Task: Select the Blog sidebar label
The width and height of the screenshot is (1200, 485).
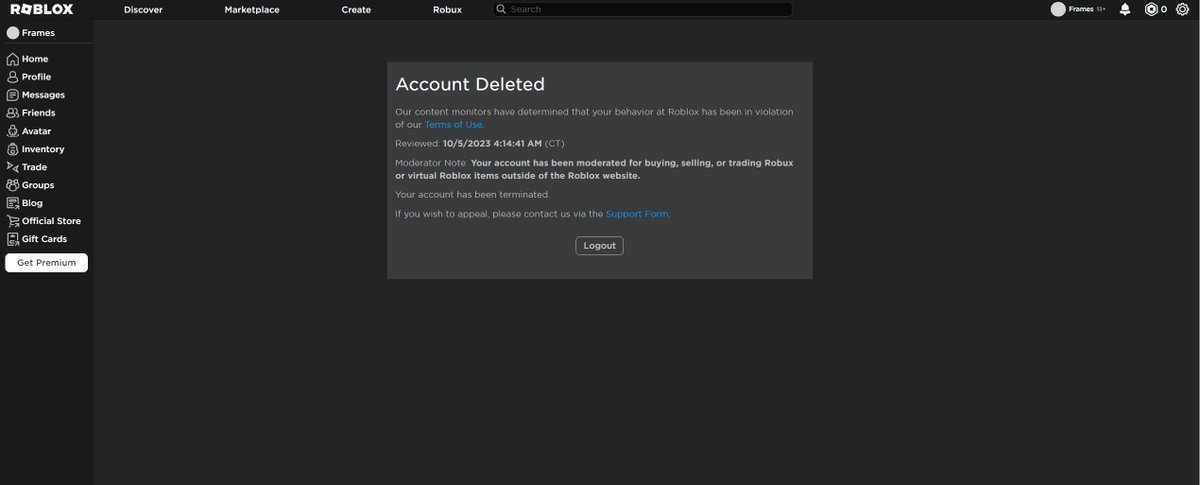Action: click(32, 203)
